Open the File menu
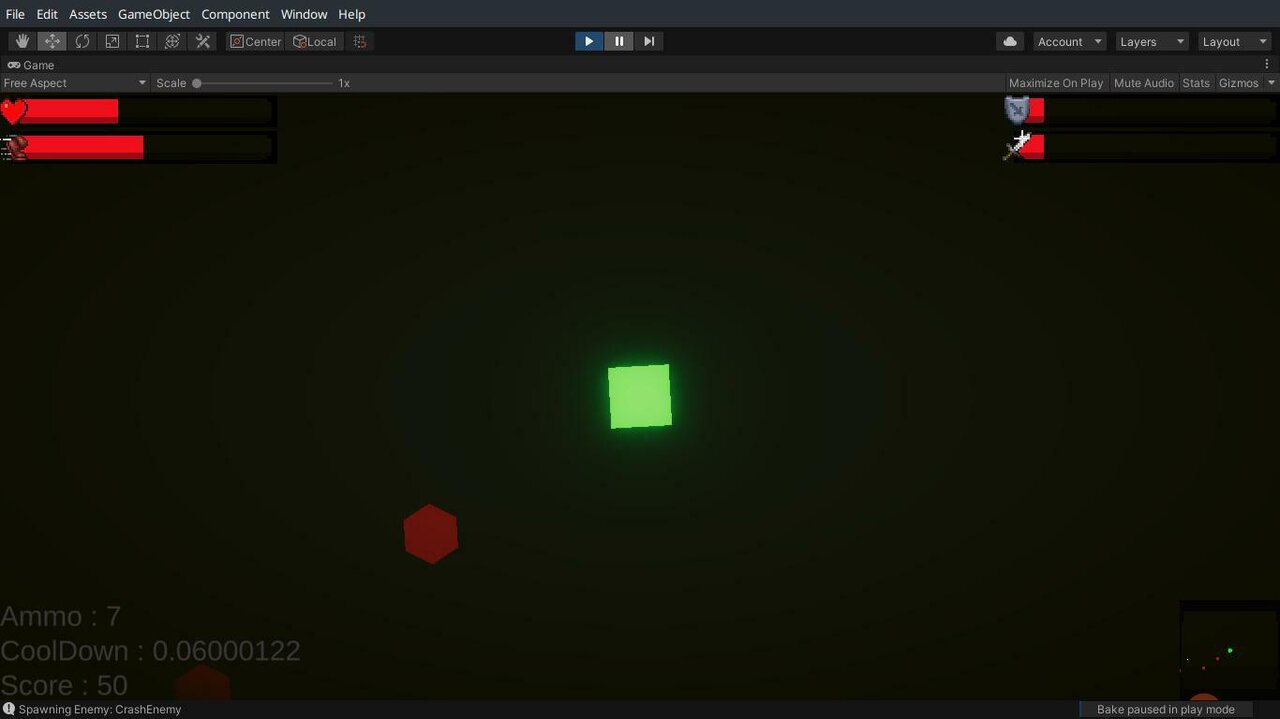Image resolution: width=1280 pixels, height=719 pixels. point(15,14)
